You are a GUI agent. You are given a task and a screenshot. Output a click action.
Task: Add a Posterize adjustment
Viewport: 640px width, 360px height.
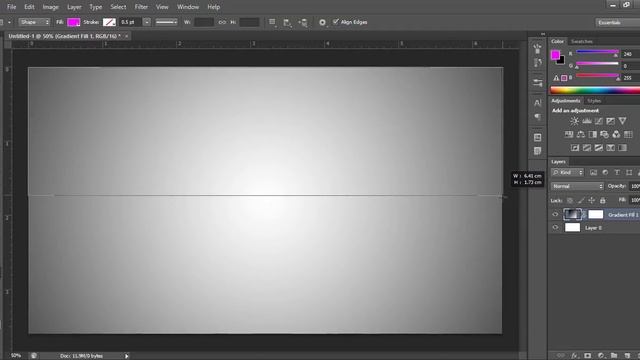point(587,148)
